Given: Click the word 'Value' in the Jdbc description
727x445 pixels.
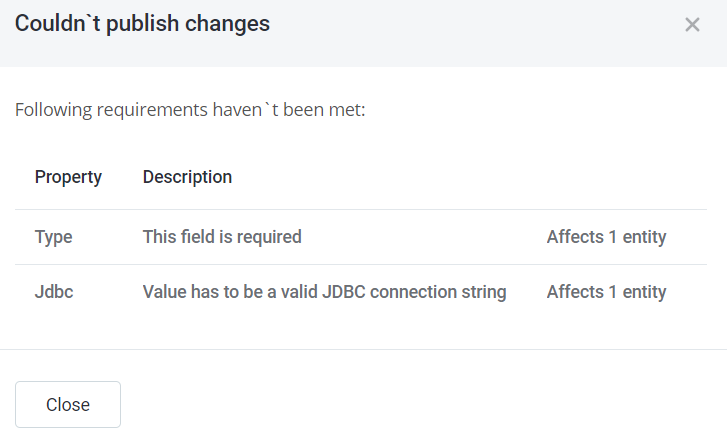Looking at the screenshot, I should tap(164, 292).
